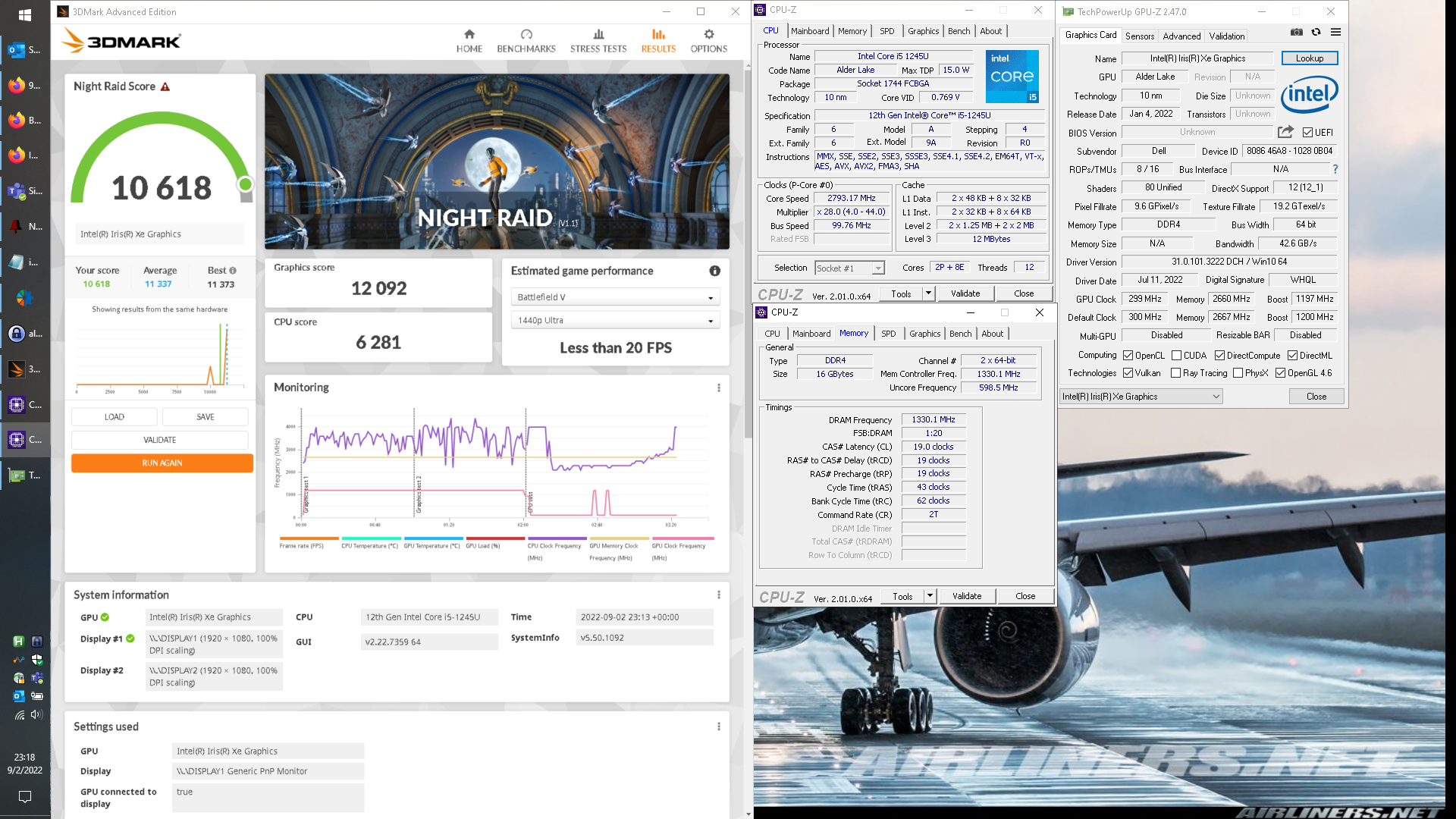
Task: Toggle DirectML checkbox in GPU-Z
Action: point(1292,356)
